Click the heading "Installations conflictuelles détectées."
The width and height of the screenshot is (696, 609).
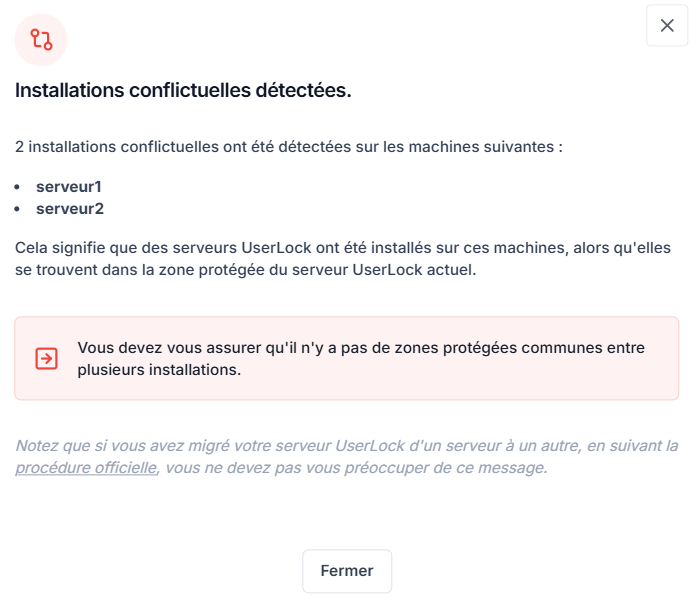pos(183,91)
